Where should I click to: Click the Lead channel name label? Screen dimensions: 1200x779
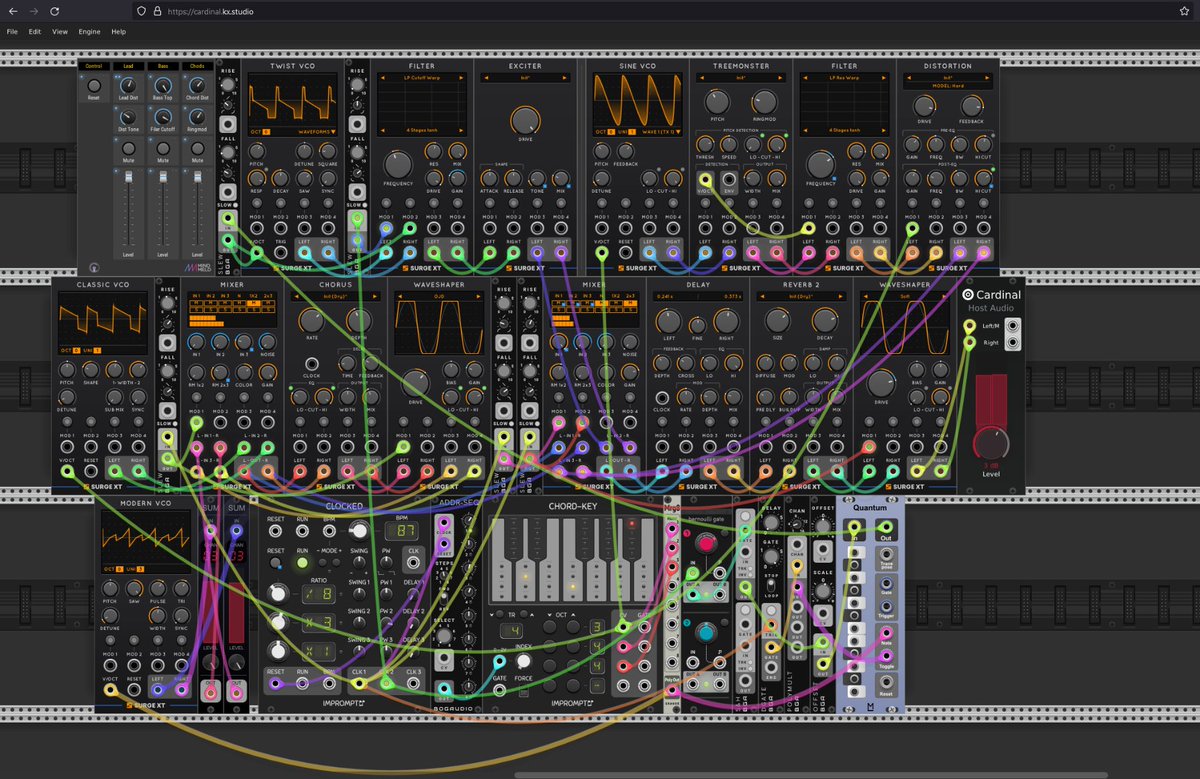(128, 66)
